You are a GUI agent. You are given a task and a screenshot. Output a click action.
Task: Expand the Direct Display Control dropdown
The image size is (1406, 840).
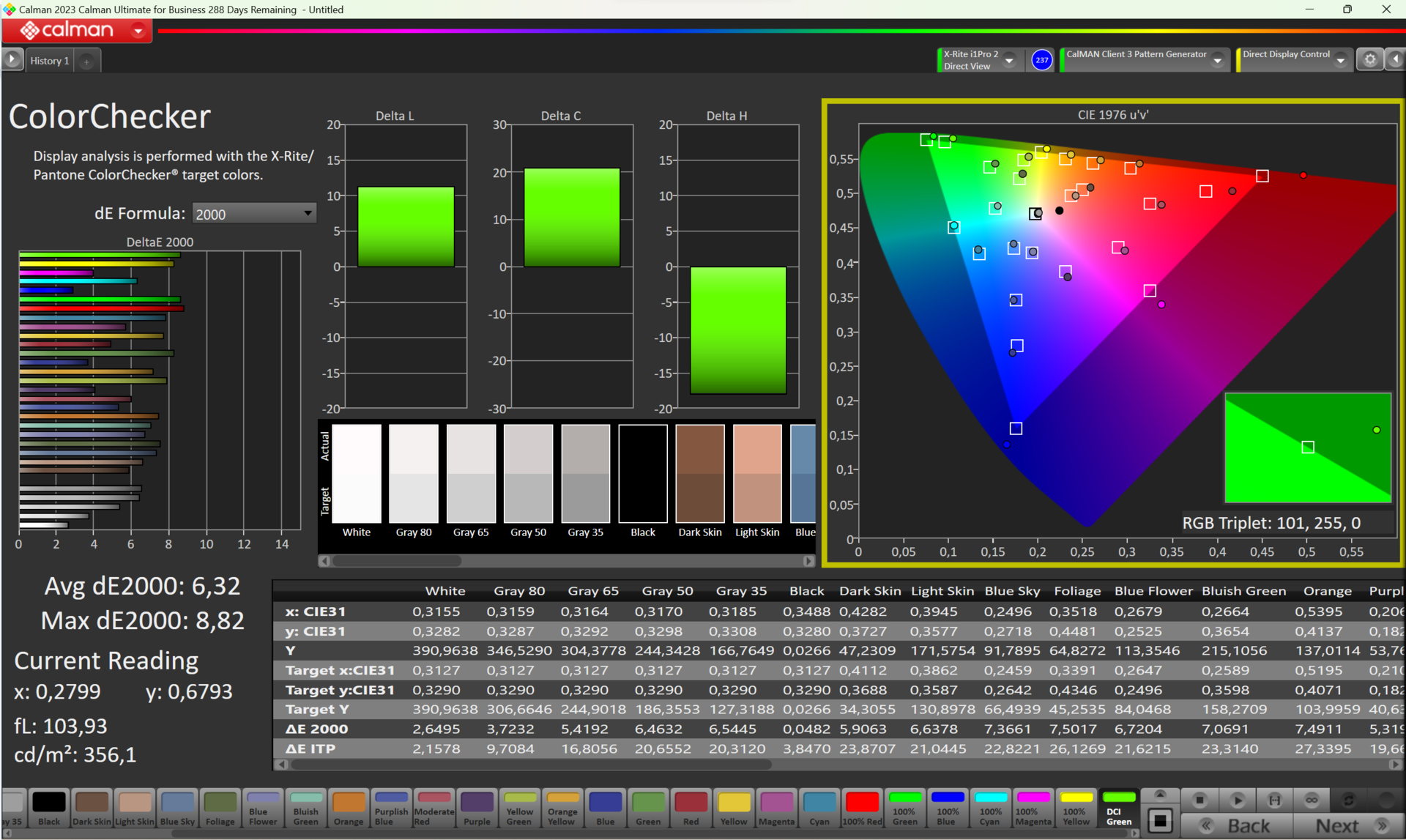pos(1341,60)
